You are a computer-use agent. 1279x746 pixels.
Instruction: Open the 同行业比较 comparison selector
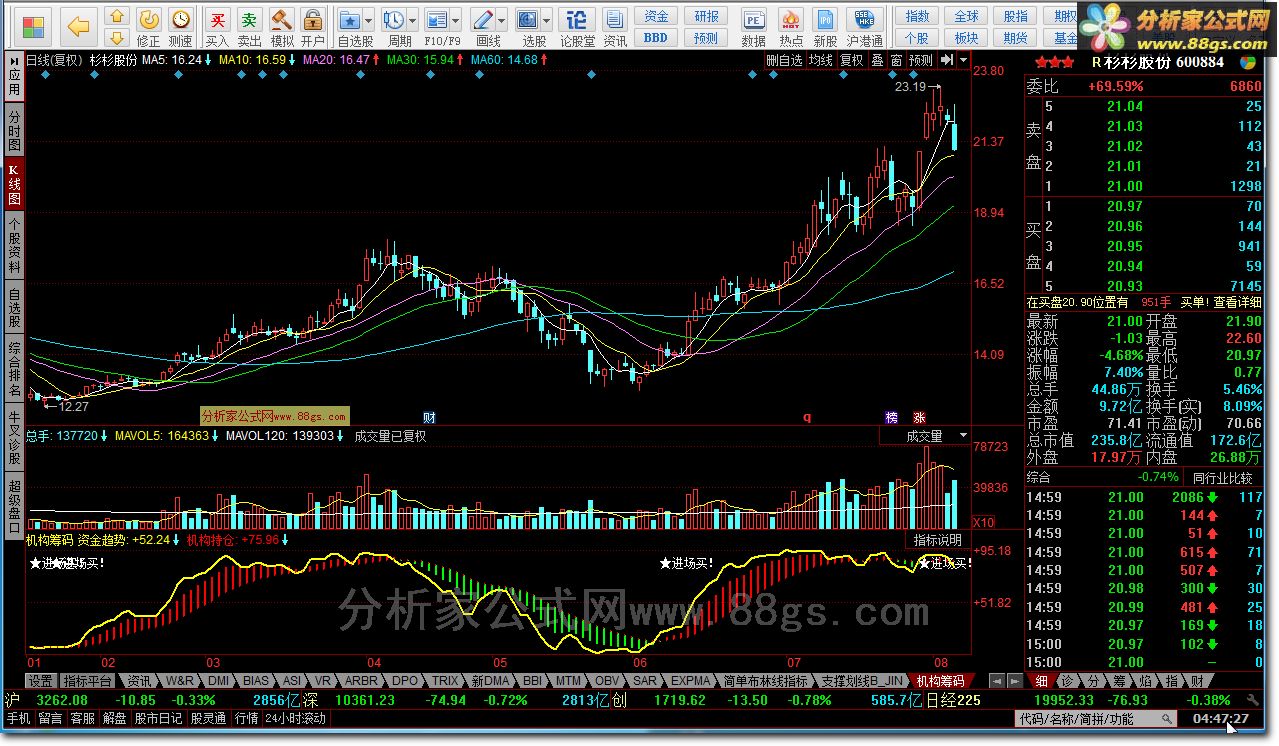click(x=1221, y=478)
